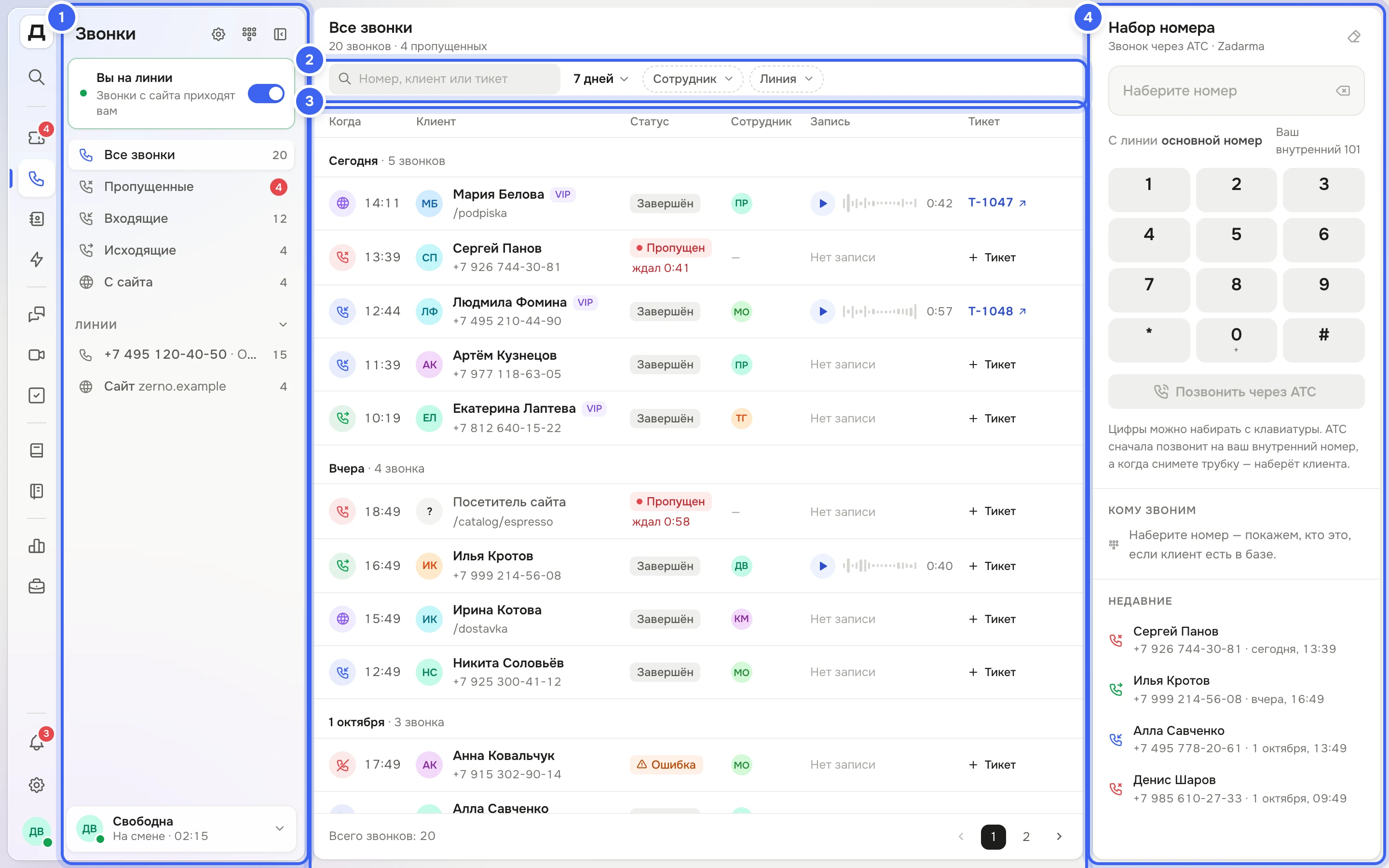
Task: Create ticket for Сергей Панов call
Action: click(x=993, y=258)
